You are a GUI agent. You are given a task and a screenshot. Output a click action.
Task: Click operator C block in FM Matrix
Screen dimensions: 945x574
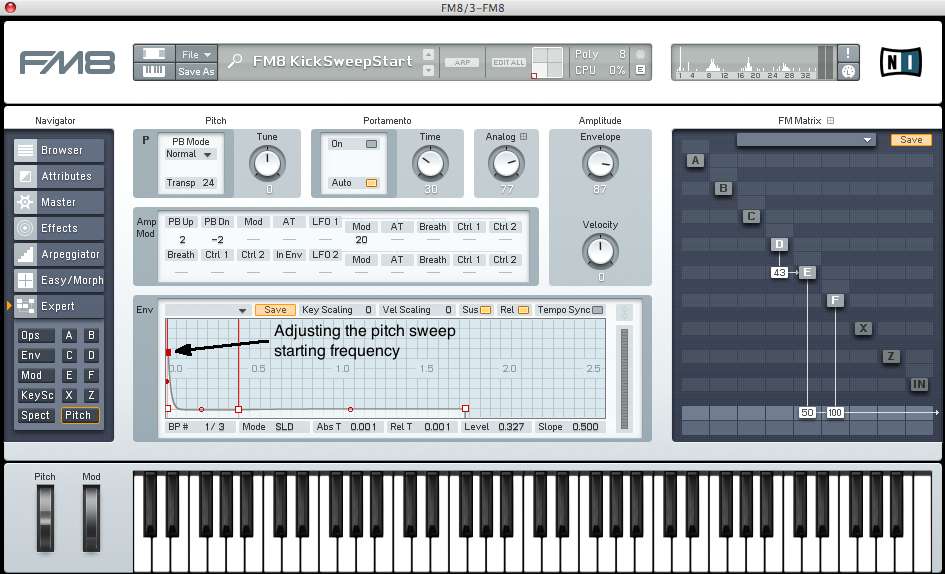[x=751, y=216]
